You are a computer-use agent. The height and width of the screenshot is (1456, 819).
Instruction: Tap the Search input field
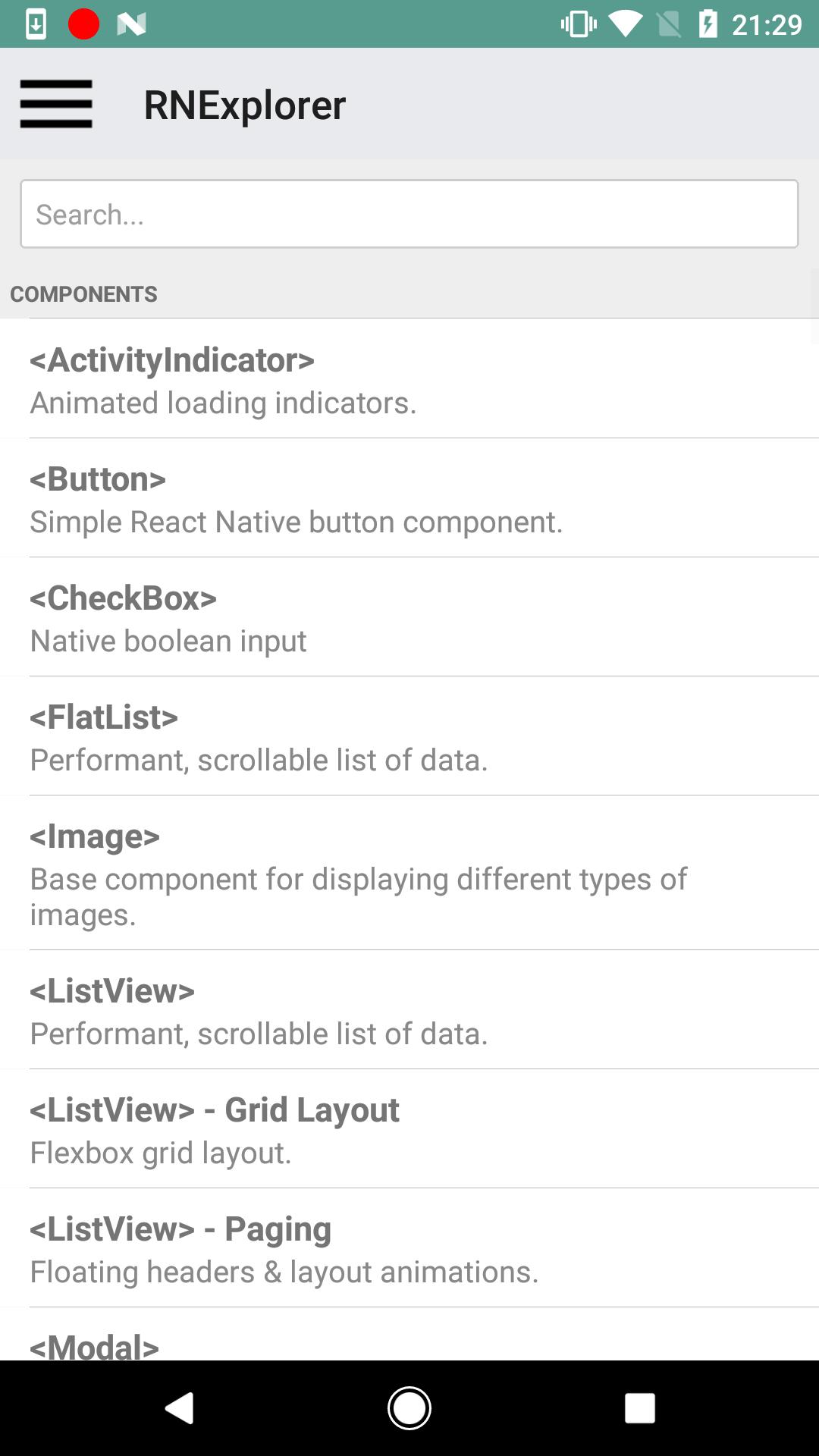click(x=409, y=214)
